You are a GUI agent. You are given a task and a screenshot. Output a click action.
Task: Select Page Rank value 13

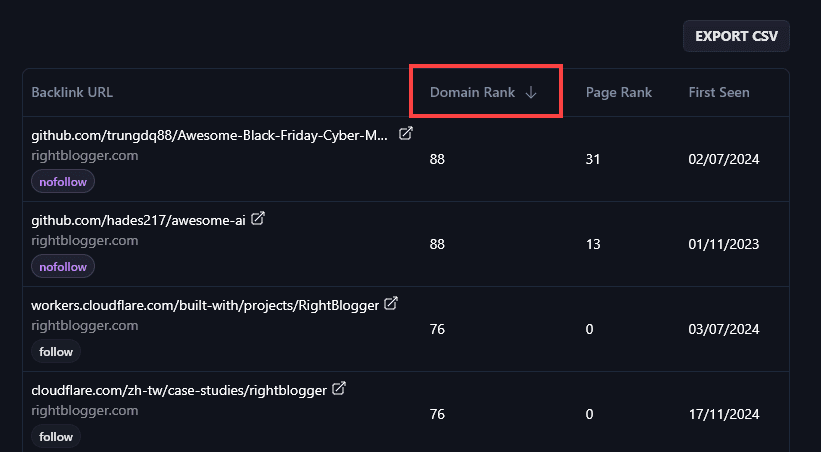(593, 244)
